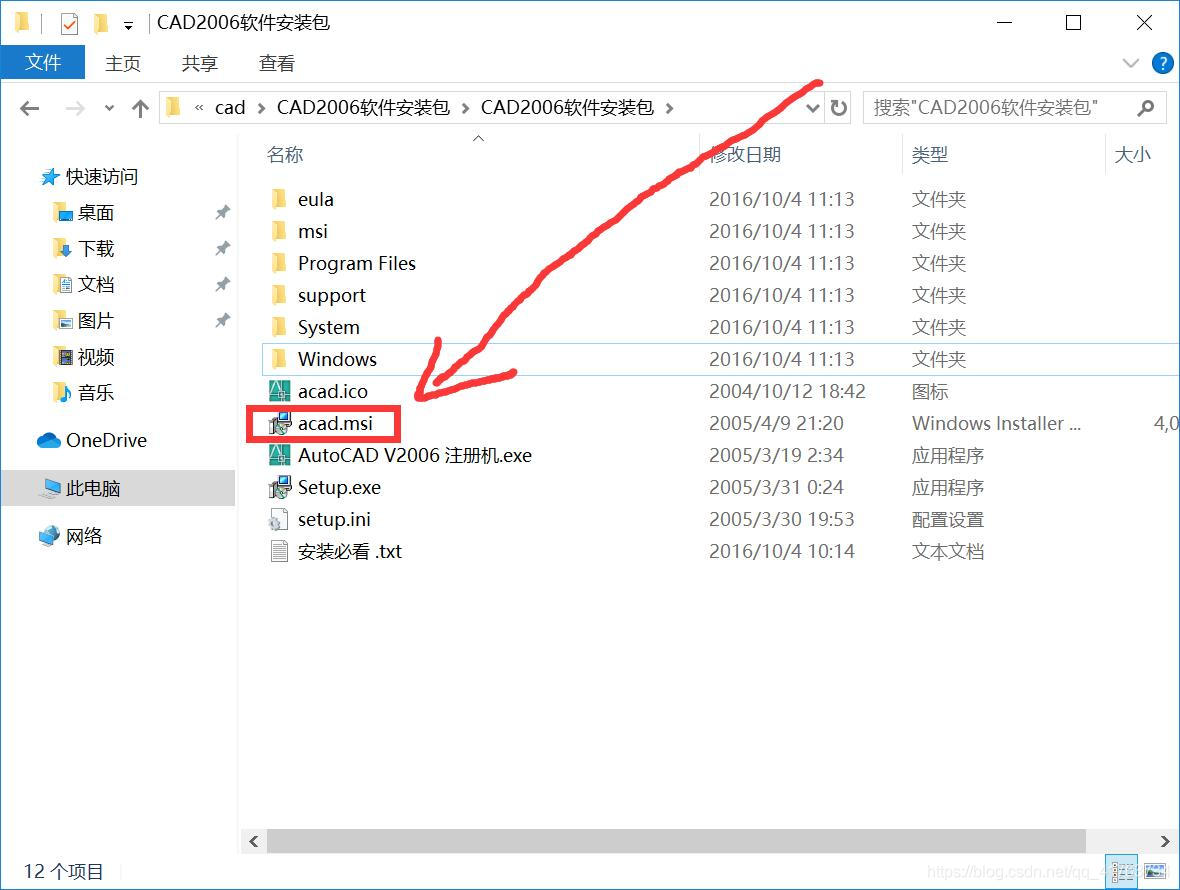The width and height of the screenshot is (1180, 890).
Task: Switch to large icons view in status bar
Action: point(1155,872)
